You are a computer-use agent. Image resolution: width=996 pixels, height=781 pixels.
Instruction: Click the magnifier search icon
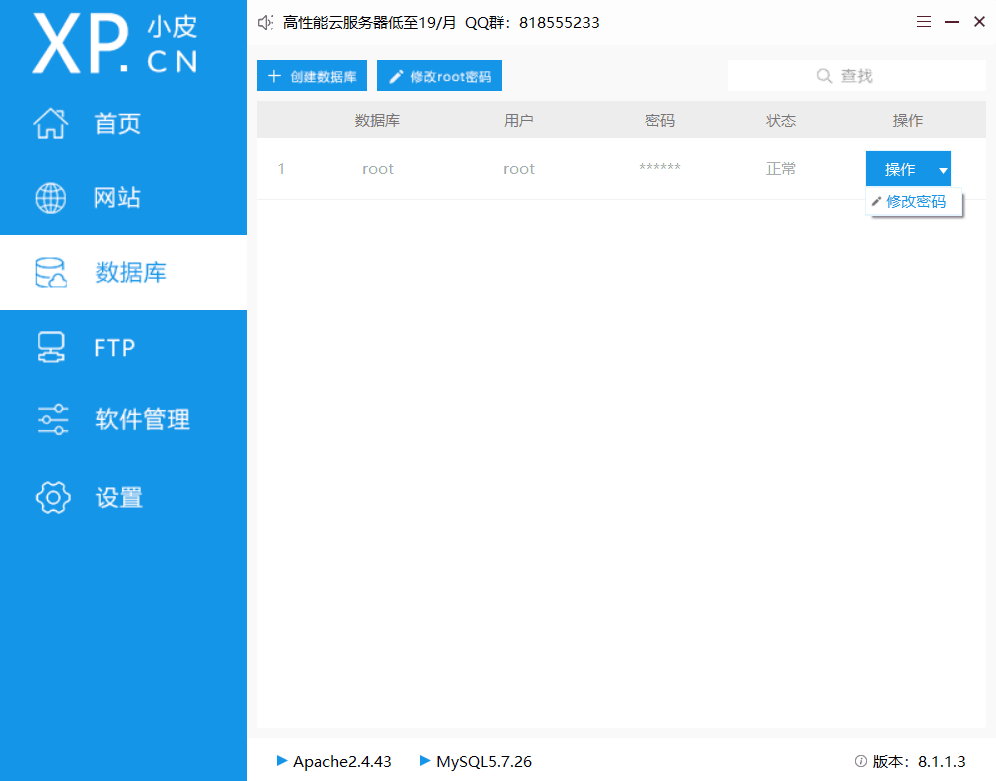pyautogui.click(x=824, y=76)
